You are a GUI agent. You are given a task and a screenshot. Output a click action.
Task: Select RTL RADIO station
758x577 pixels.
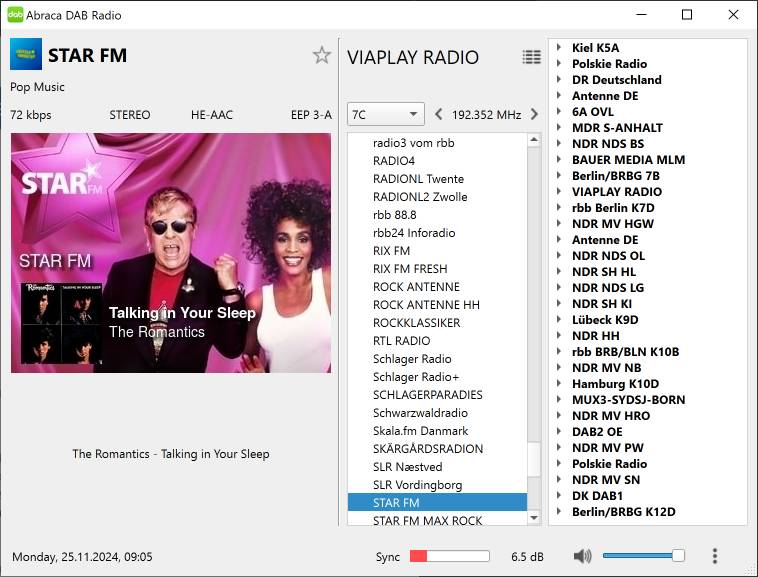pos(401,341)
